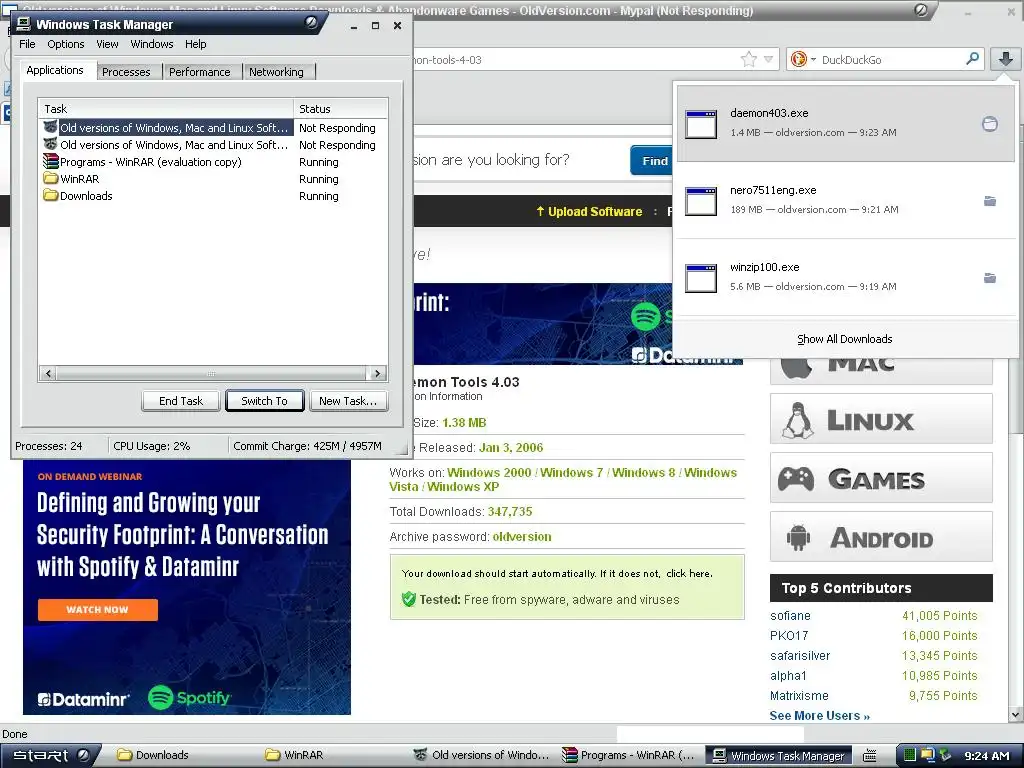Select the Programs - WinRAR task row

213,162
